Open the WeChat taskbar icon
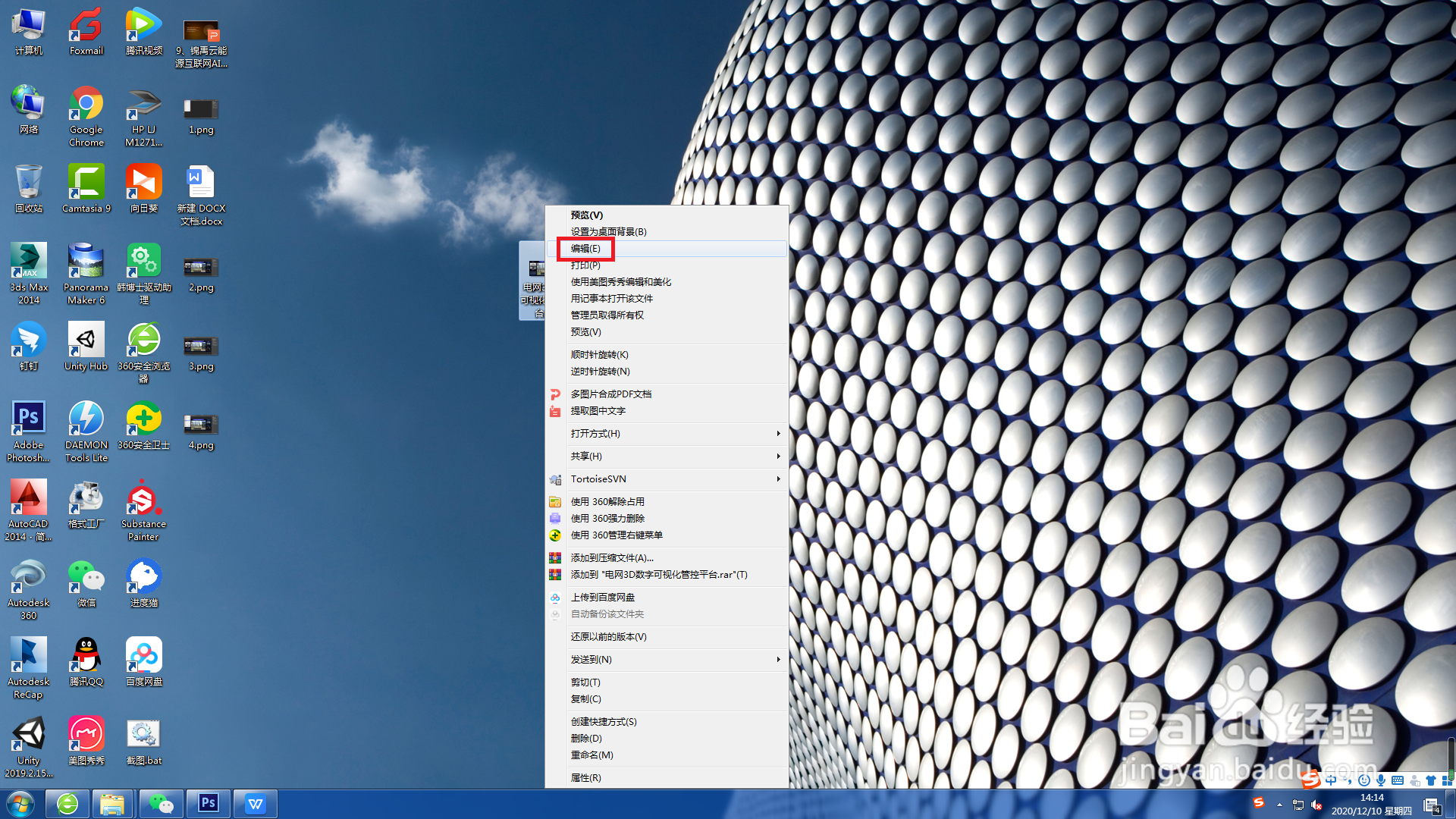This screenshot has width=1456, height=819. point(161,803)
